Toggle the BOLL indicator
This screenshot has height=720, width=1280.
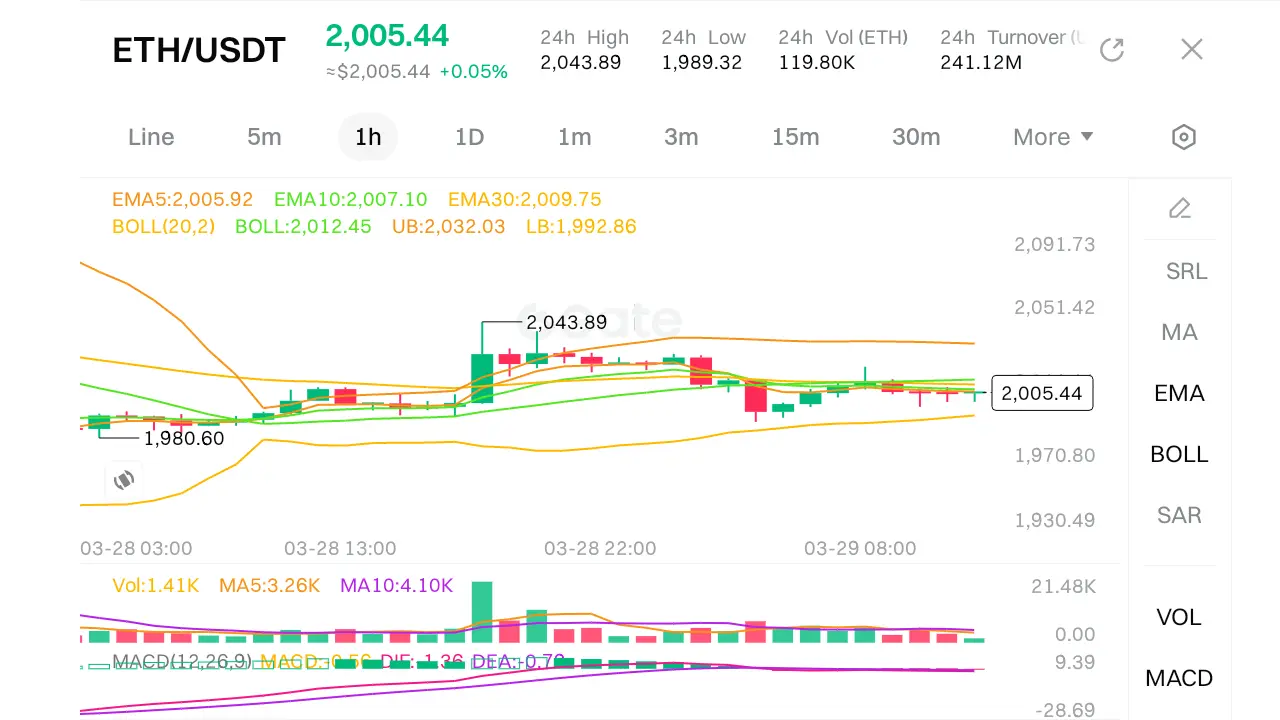coord(1180,454)
